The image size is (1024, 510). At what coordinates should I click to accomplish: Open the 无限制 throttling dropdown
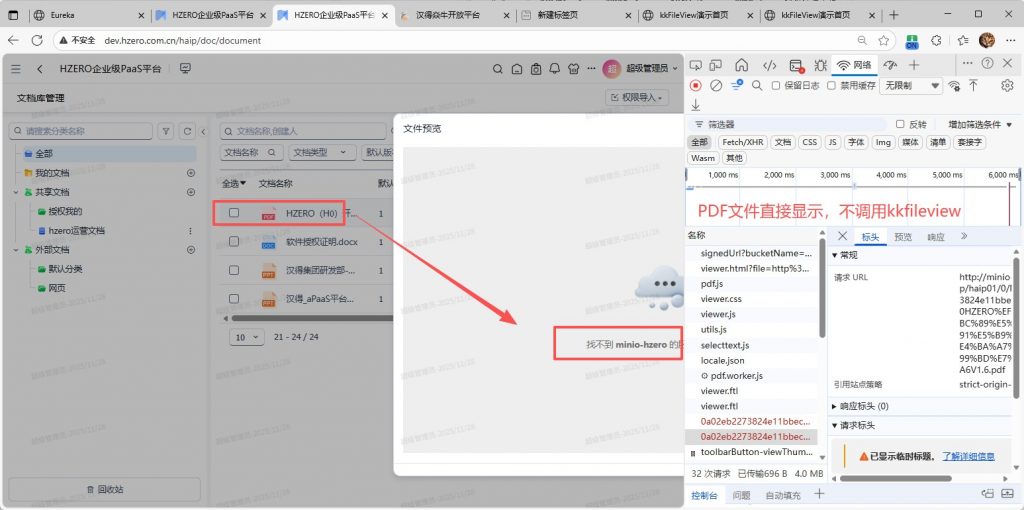[910, 86]
